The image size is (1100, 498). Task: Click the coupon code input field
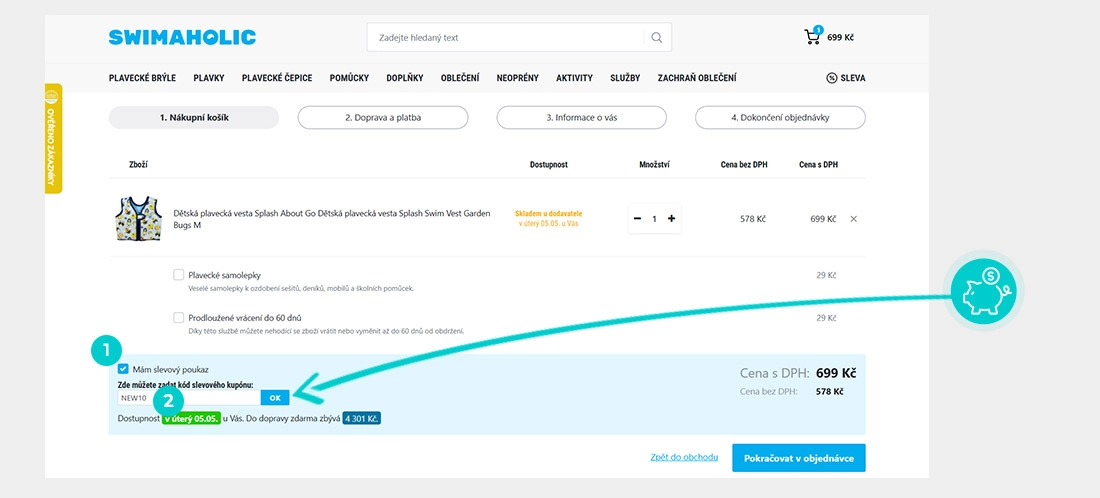pyautogui.click(x=189, y=398)
